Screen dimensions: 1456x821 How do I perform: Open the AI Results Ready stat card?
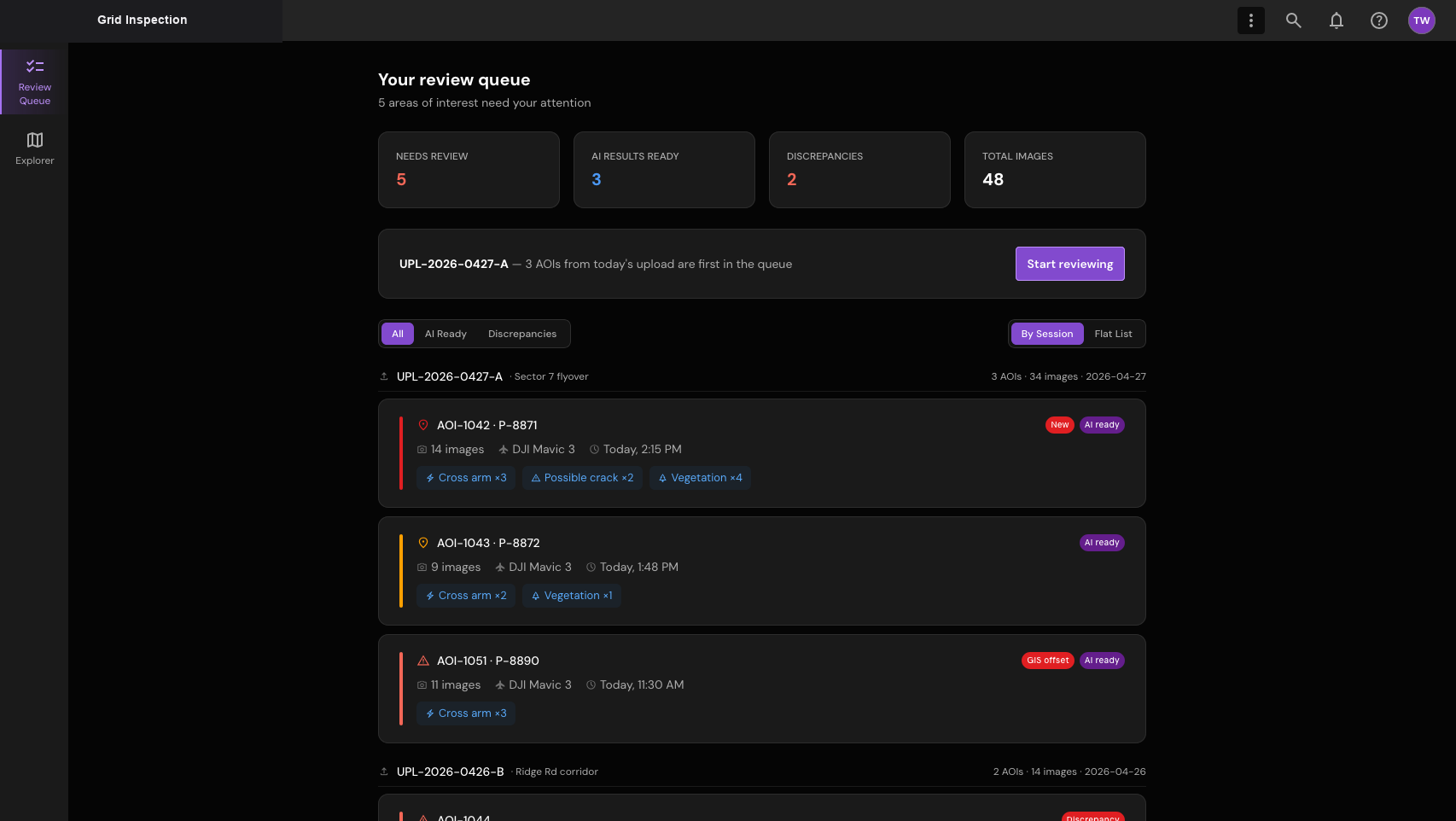(664, 170)
